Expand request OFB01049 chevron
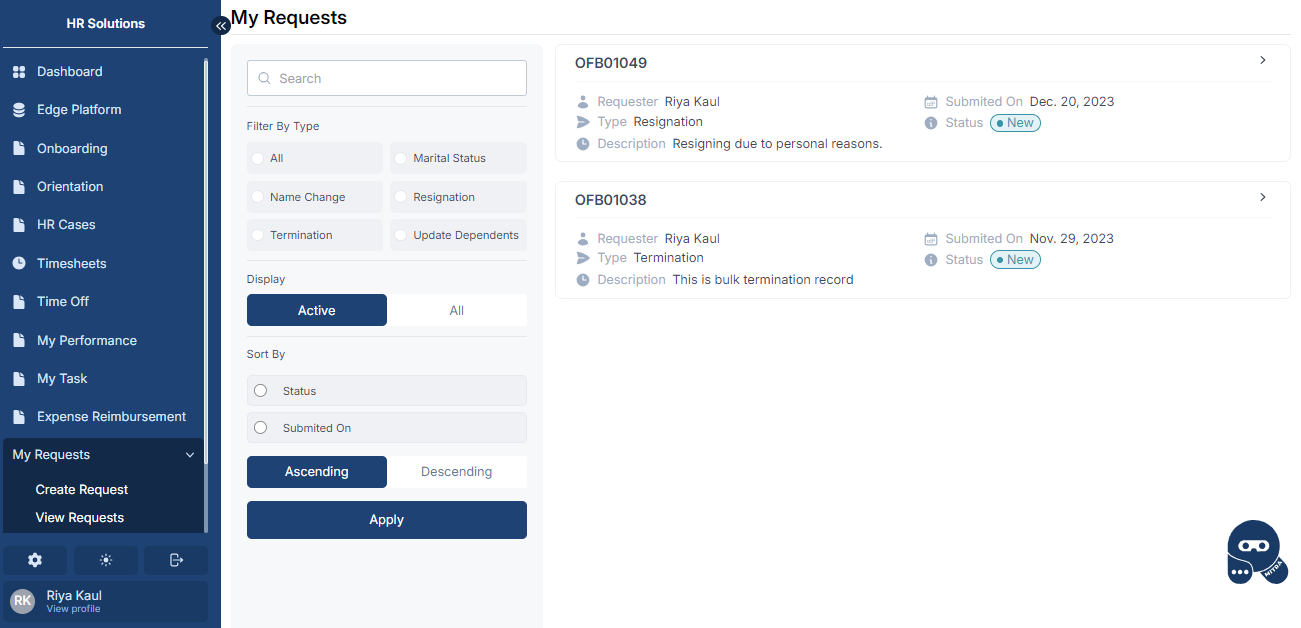 coord(1263,61)
